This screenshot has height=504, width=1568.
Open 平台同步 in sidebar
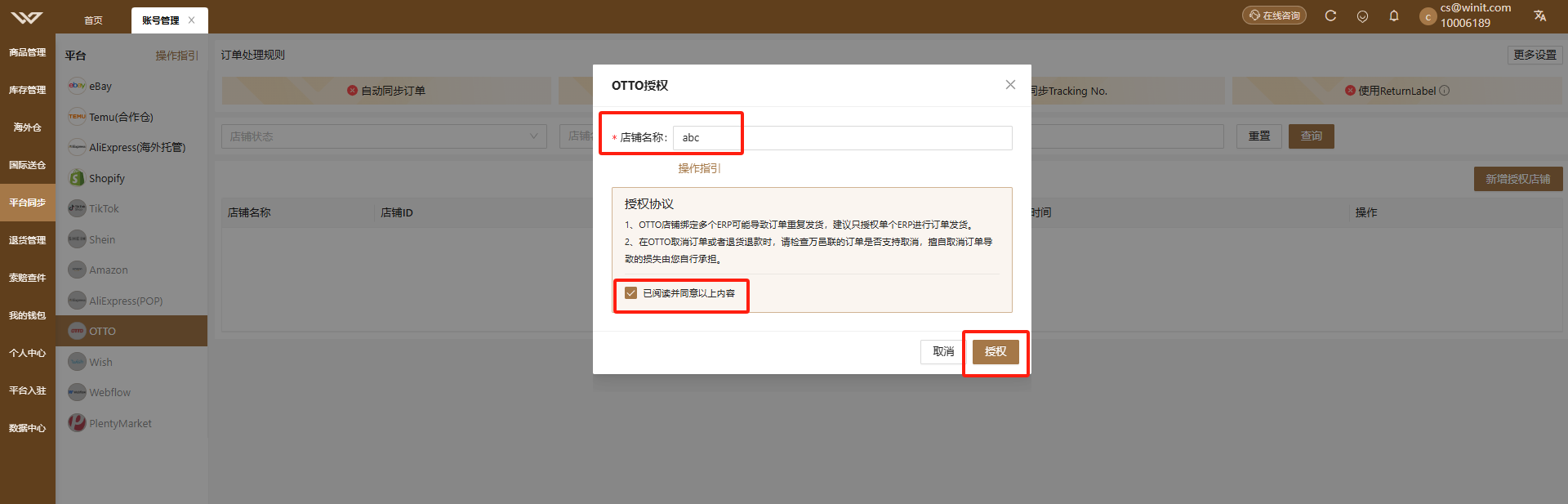(x=28, y=203)
